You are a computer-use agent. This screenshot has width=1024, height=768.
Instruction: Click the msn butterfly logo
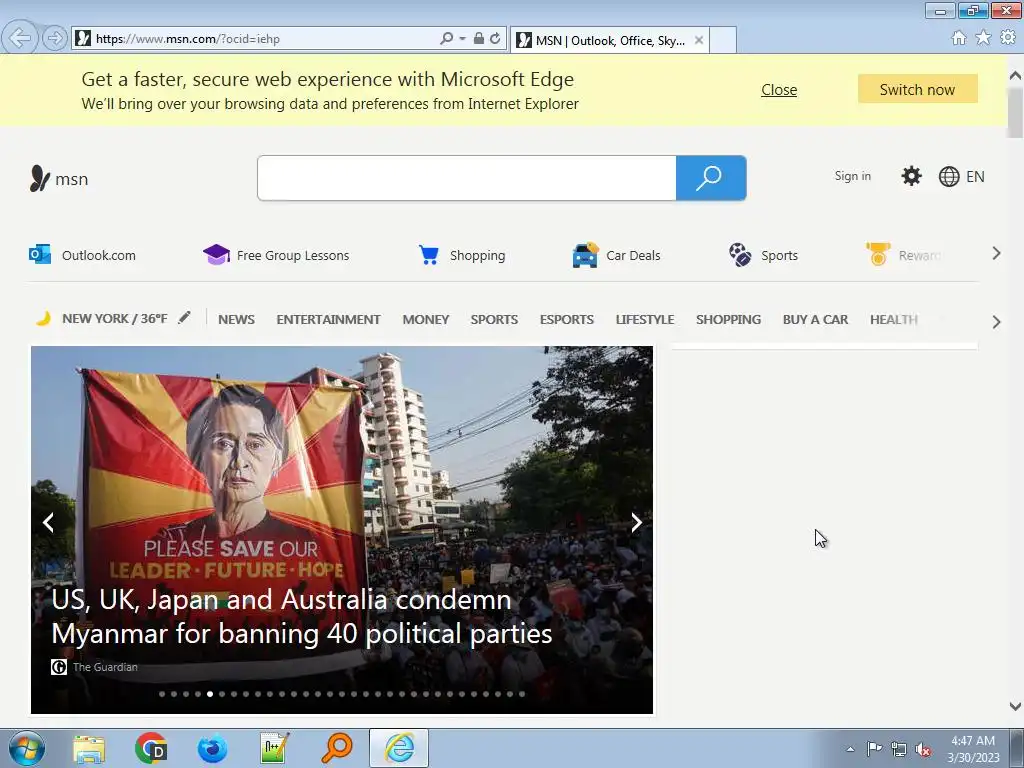tap(59, 178)
